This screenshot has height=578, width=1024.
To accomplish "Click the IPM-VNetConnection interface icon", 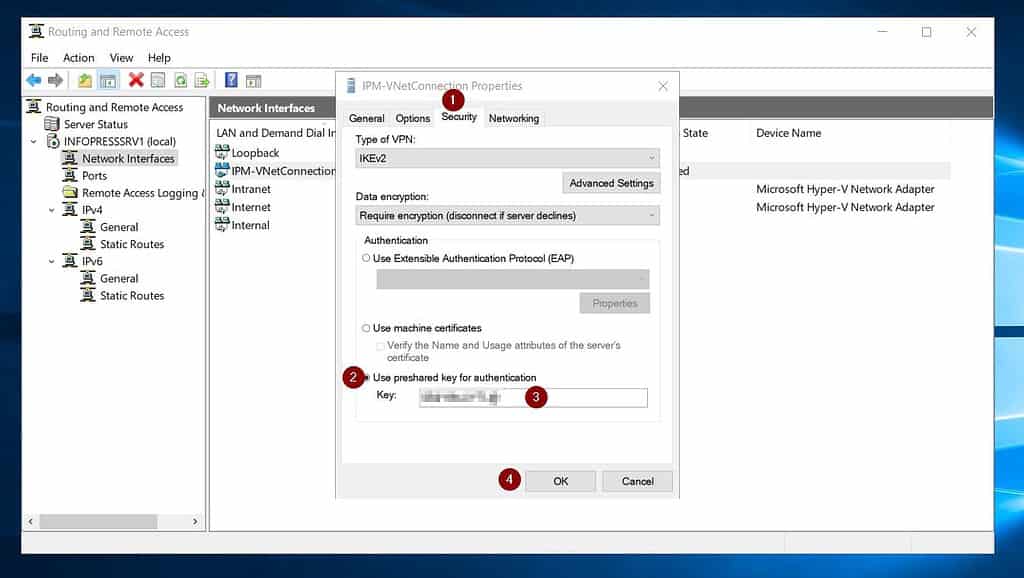I will 222,170.
